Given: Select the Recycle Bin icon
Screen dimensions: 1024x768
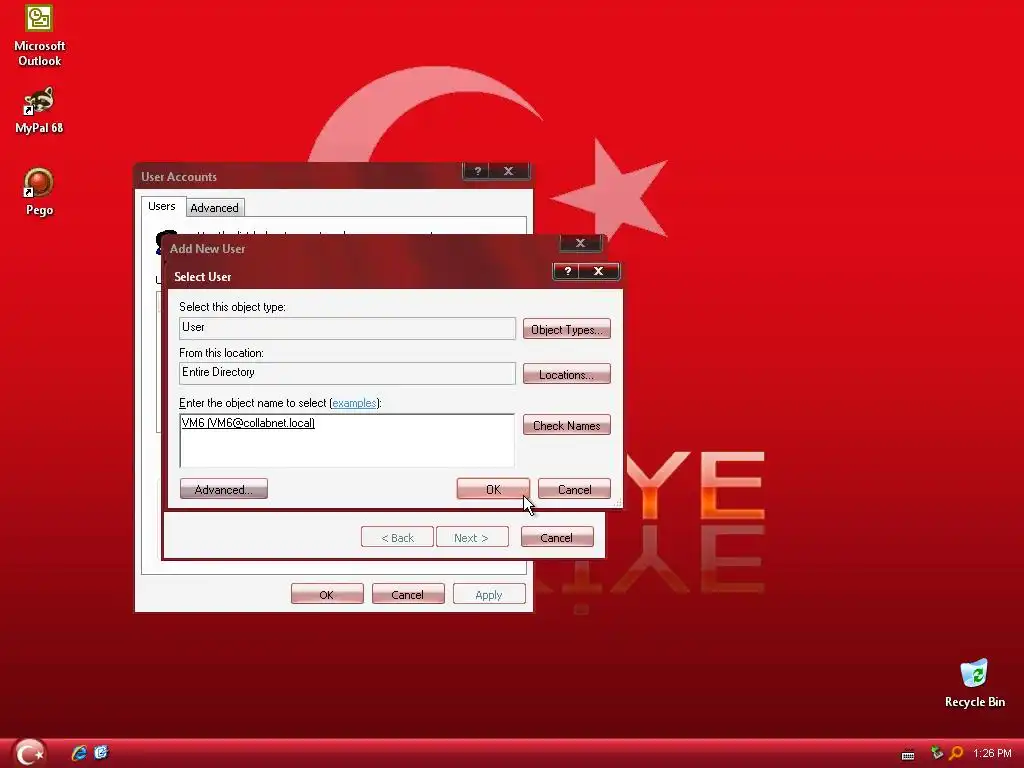Looking at the screenshot, I should click(974, 683).
